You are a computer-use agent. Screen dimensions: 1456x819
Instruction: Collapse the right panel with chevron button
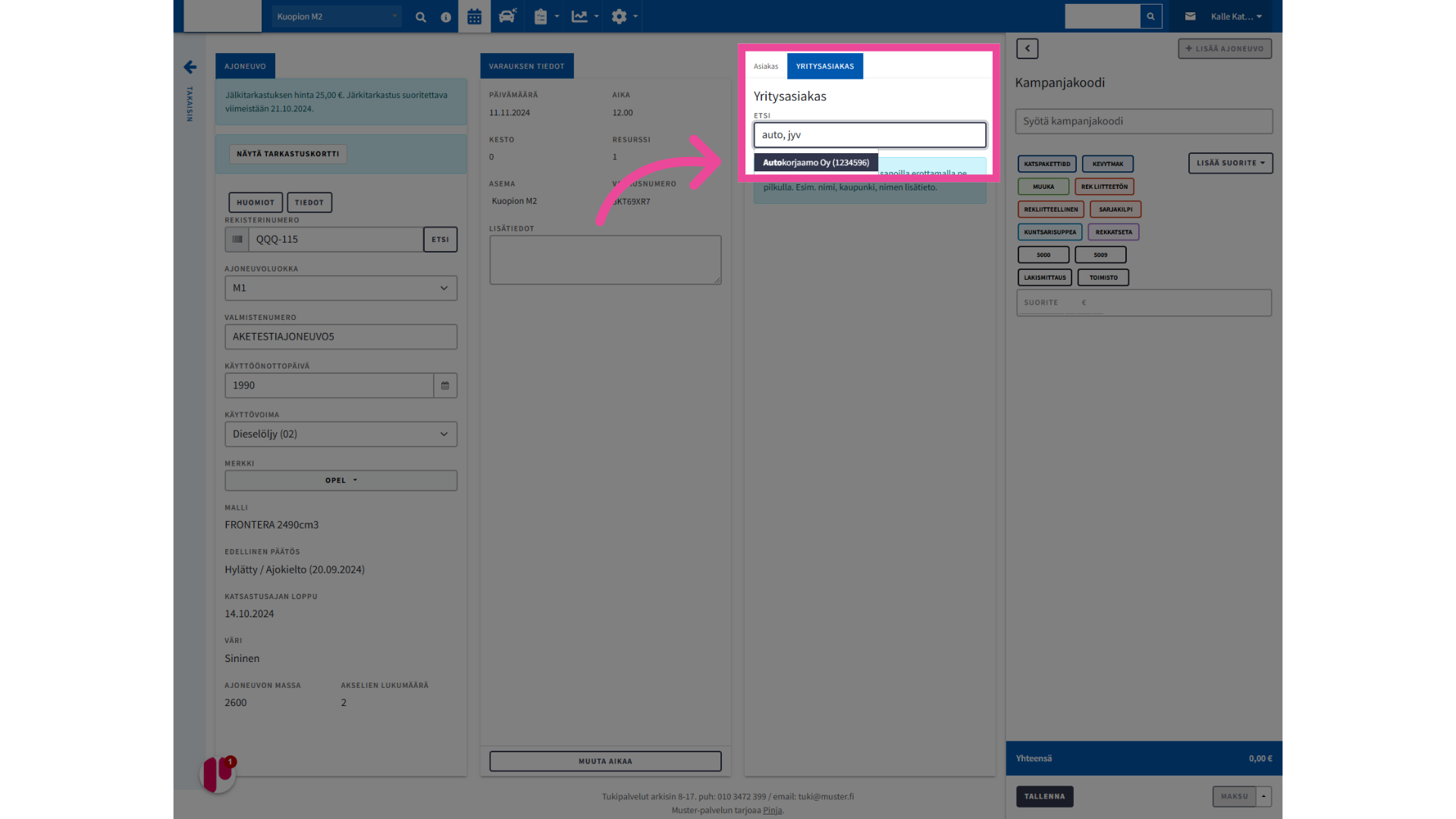(1028, 49)
